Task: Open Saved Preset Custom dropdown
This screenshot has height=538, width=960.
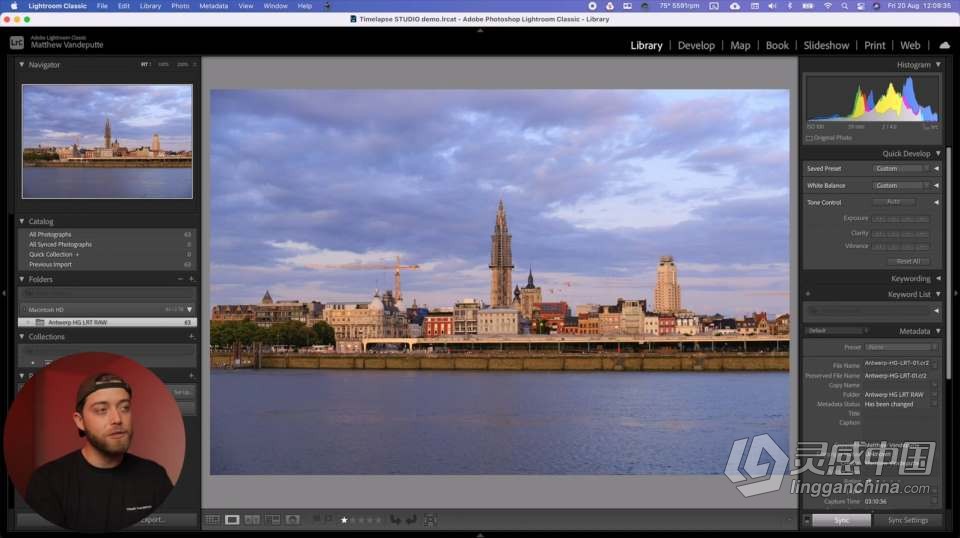Action: [901, 168]
